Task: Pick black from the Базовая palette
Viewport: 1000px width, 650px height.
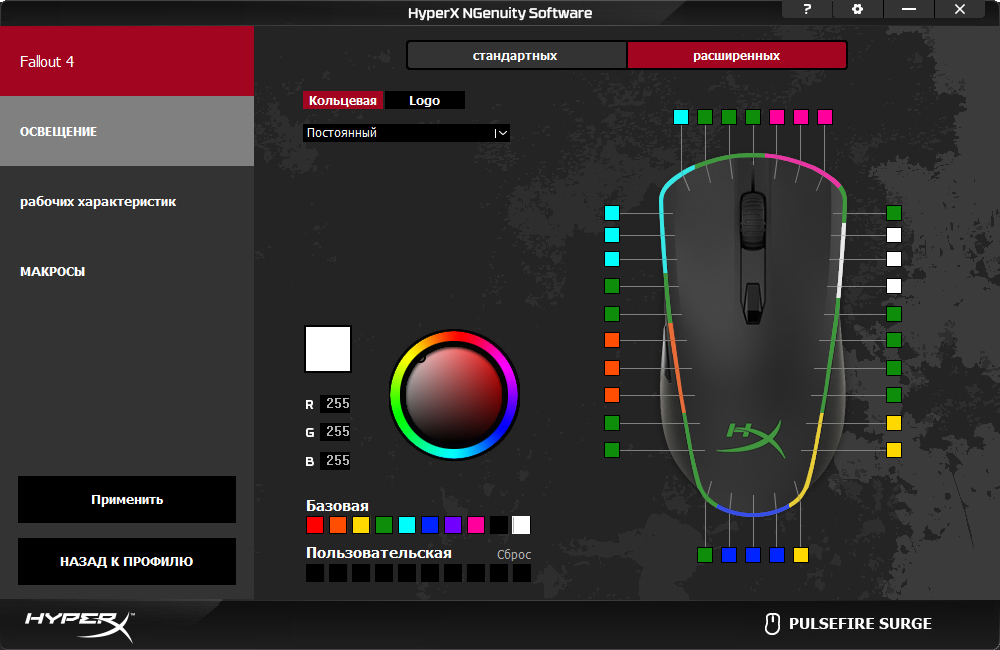Action: coord(499,525)
